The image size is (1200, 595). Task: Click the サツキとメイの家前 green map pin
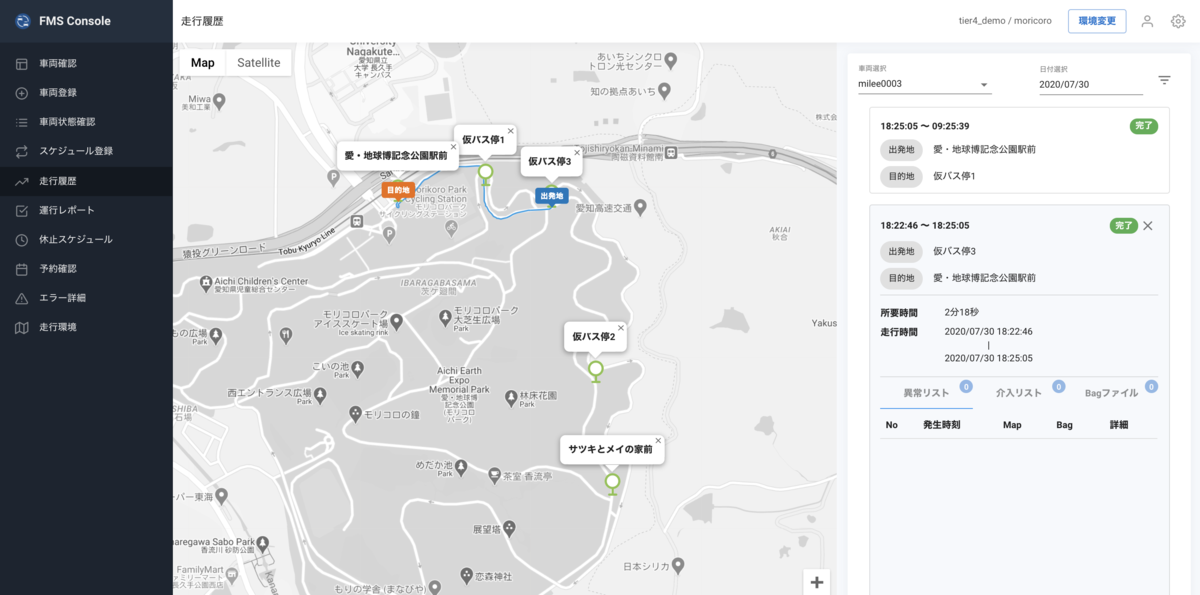point(612,484)
